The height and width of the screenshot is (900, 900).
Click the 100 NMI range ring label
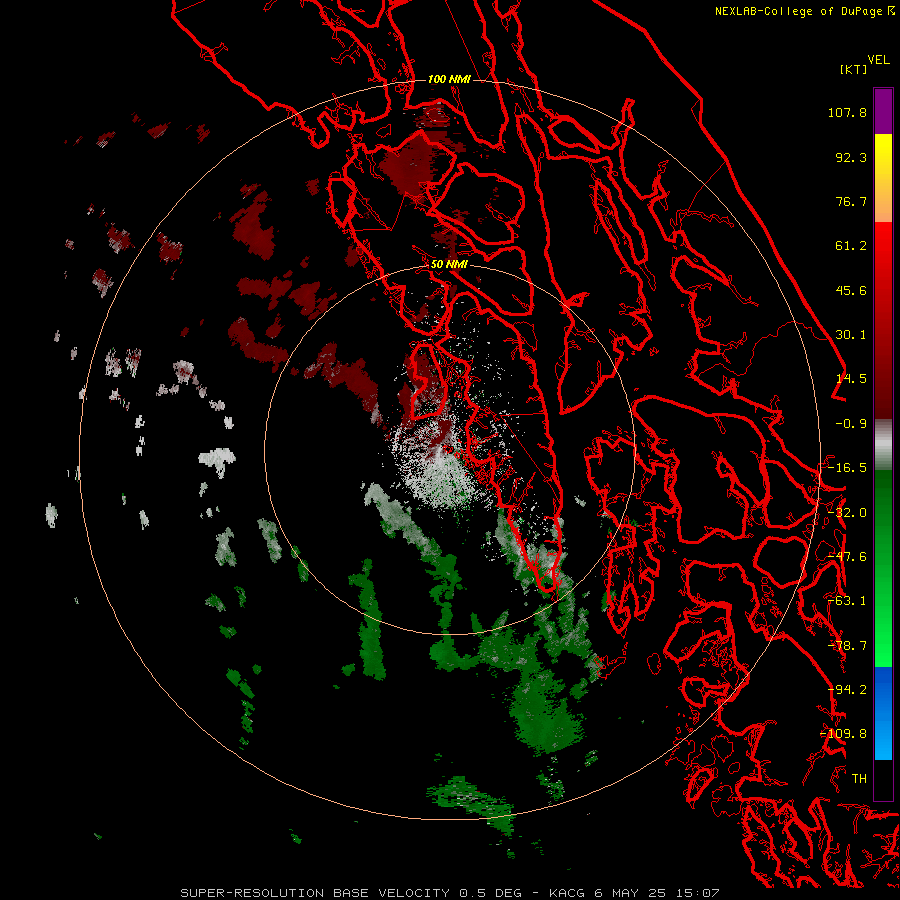pos(449,79)
